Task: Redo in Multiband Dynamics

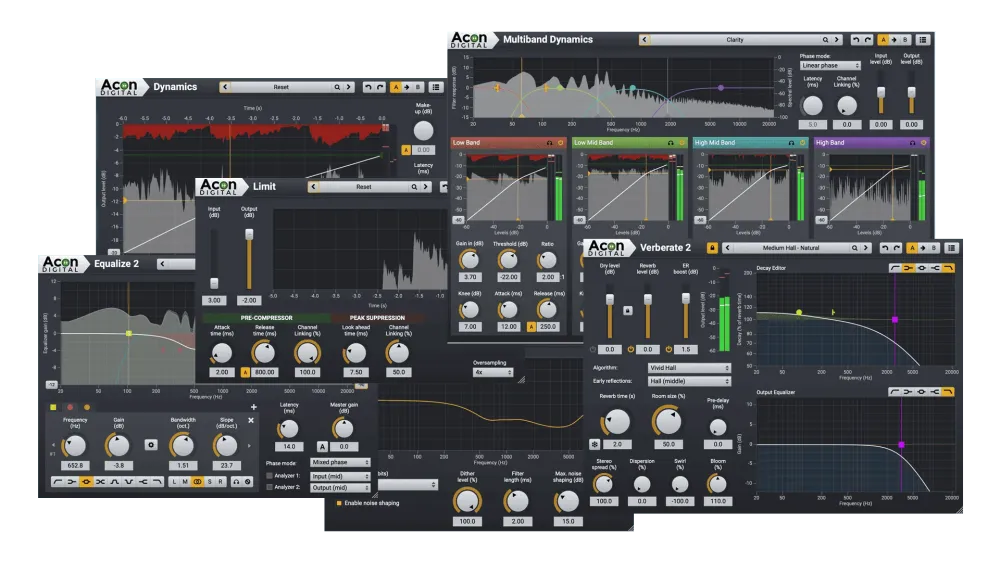Action: point(867,40)
